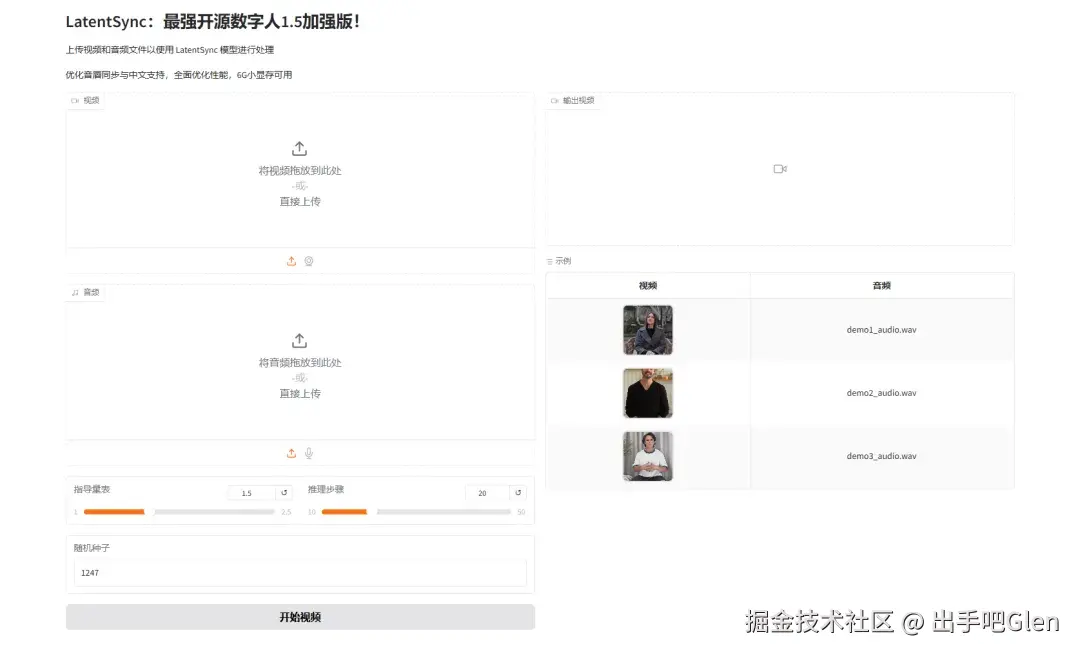
Task: Select the demo3 example video thumbnail
Action: 647,456
